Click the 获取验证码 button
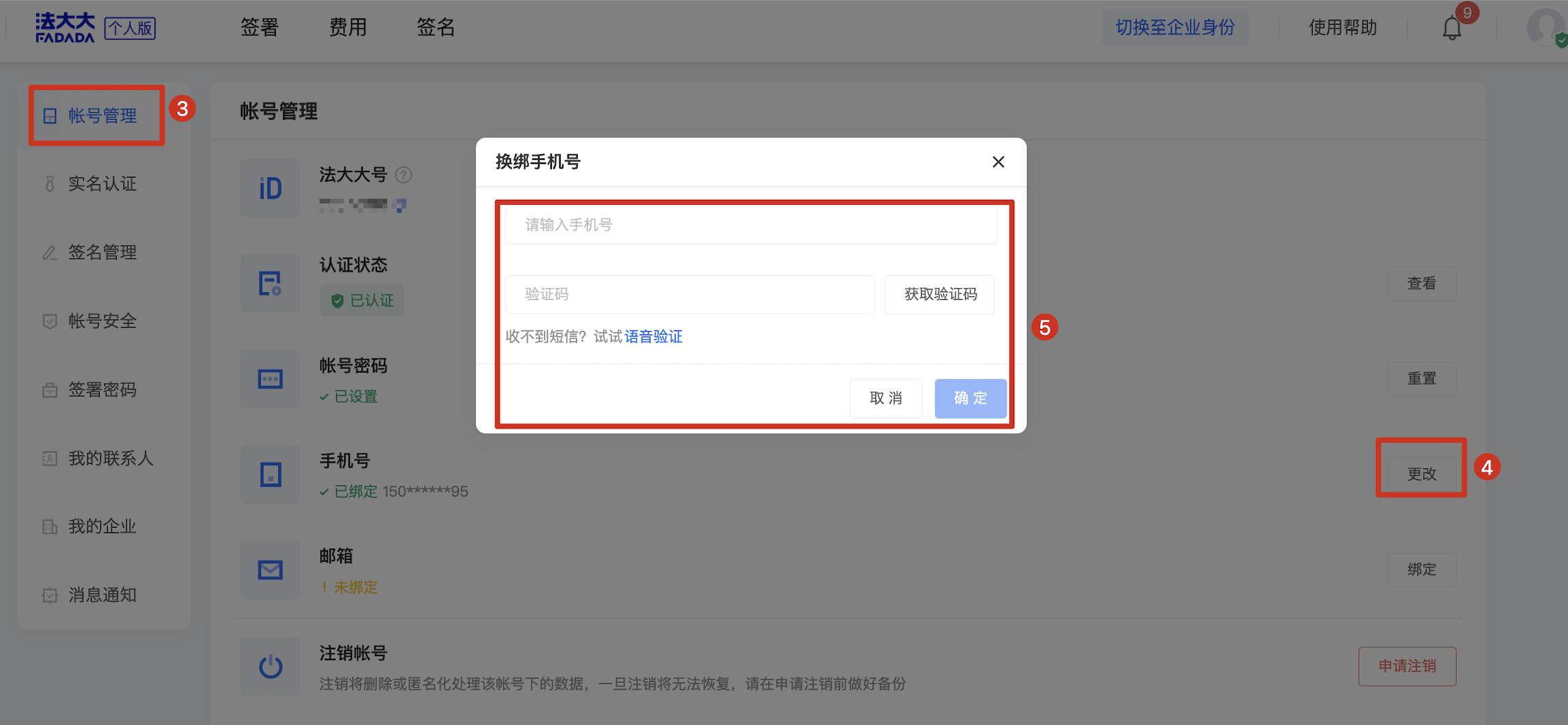The image size is (1568, 725). (x=939, y=294)
